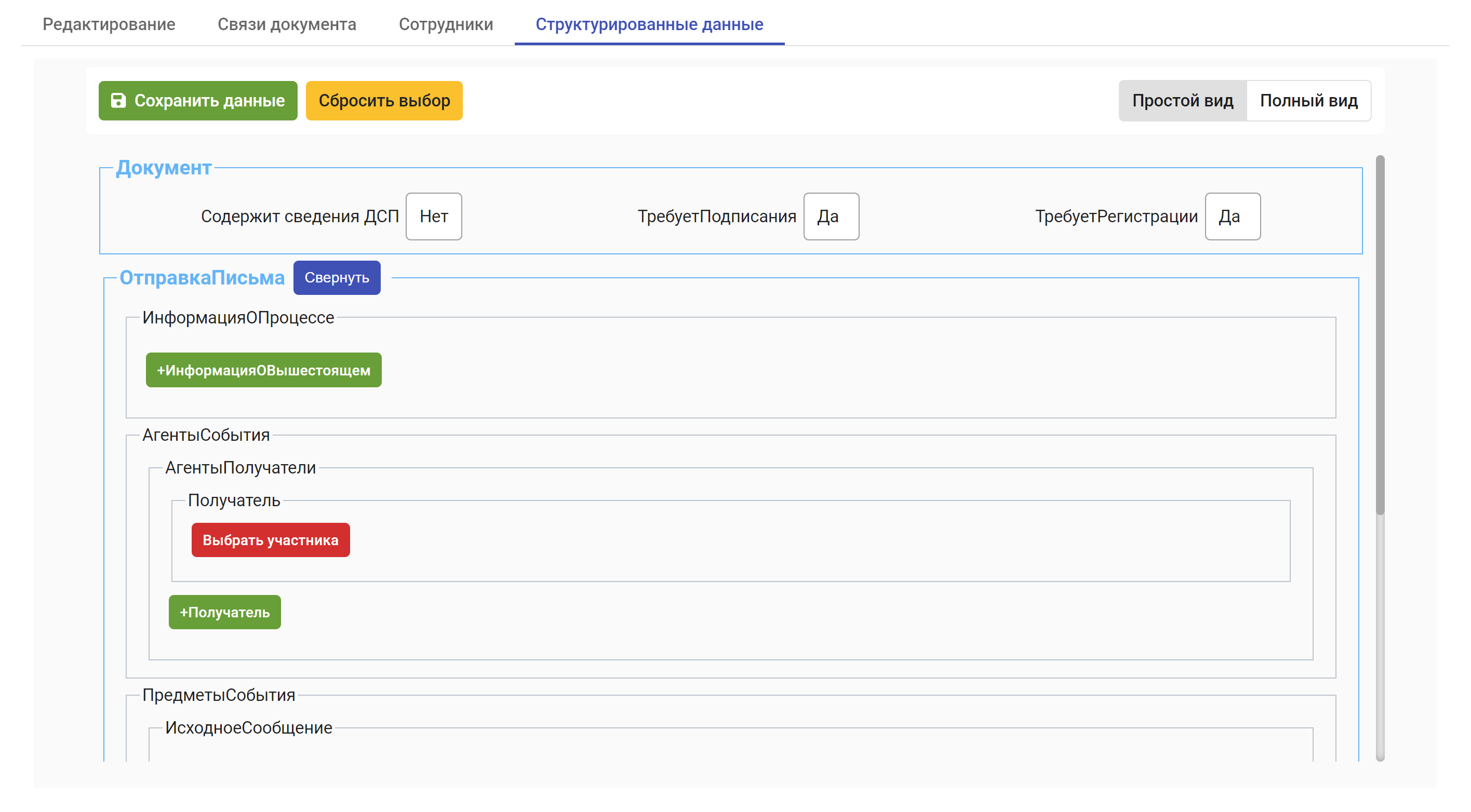1471x812 pixels.
Task: Select Структурированные данные tab
Action: tap(649, 24)
